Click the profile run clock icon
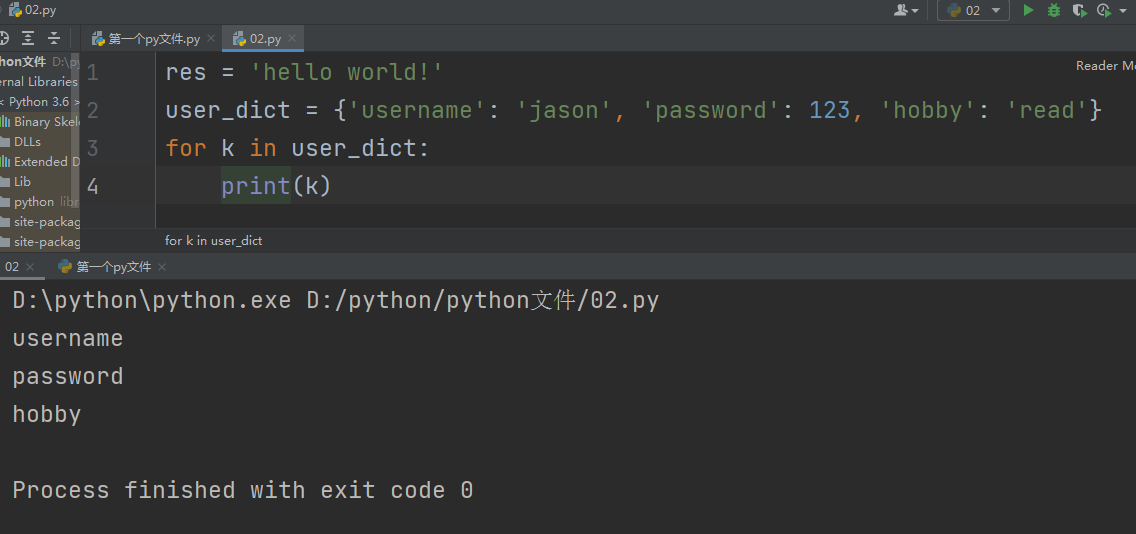 (1103, 10)
